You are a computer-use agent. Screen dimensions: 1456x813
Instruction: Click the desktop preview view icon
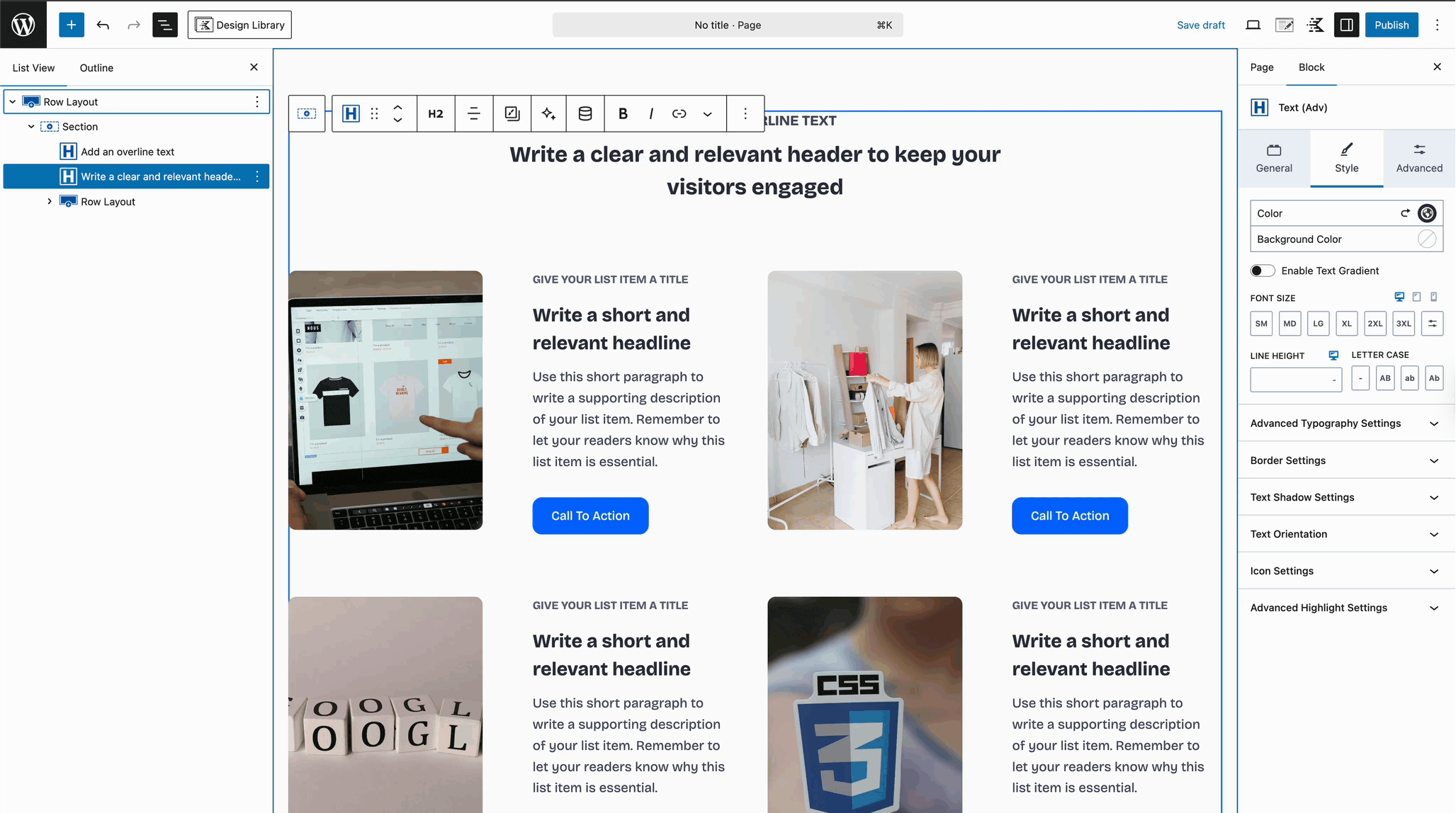(1253, 25)
